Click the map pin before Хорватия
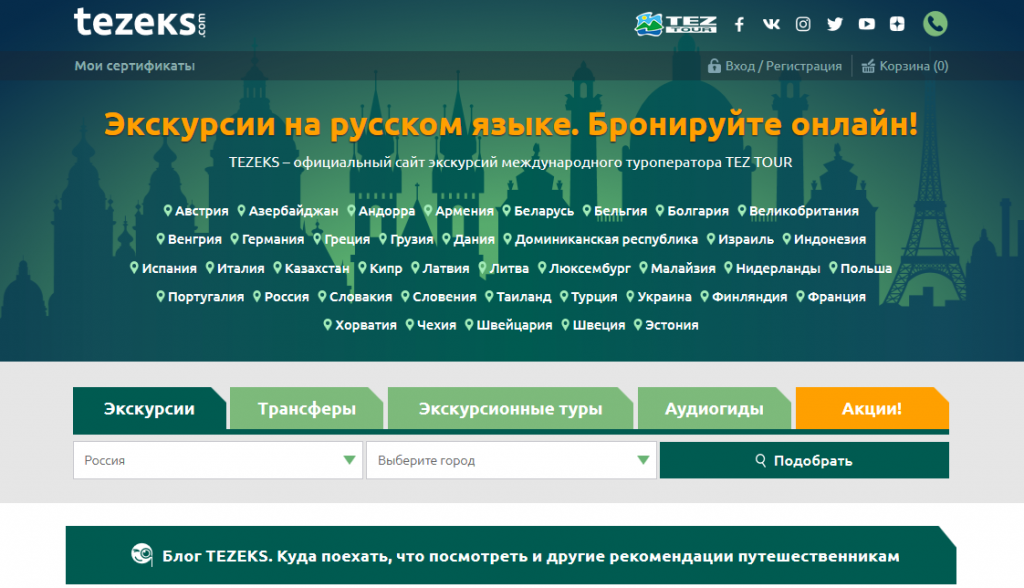Image resolution: width=1024 pixels, height=588 pixels. point(328,325)
